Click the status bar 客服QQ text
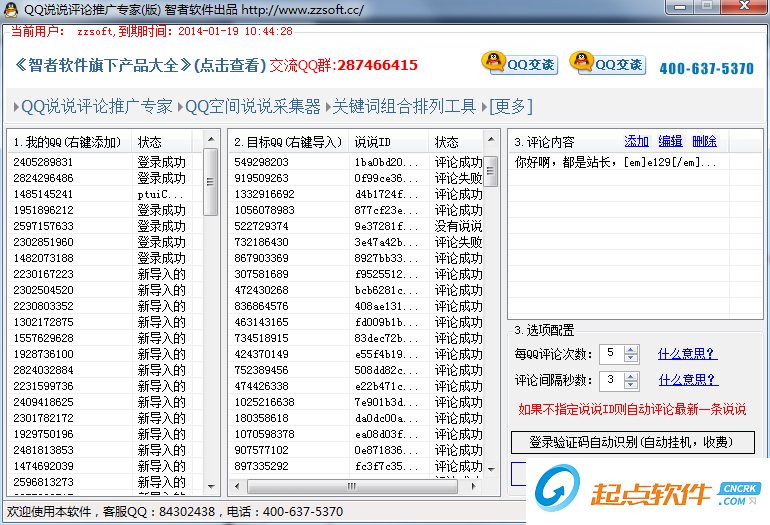The image size is (770, 525). (x=159, y=512)
